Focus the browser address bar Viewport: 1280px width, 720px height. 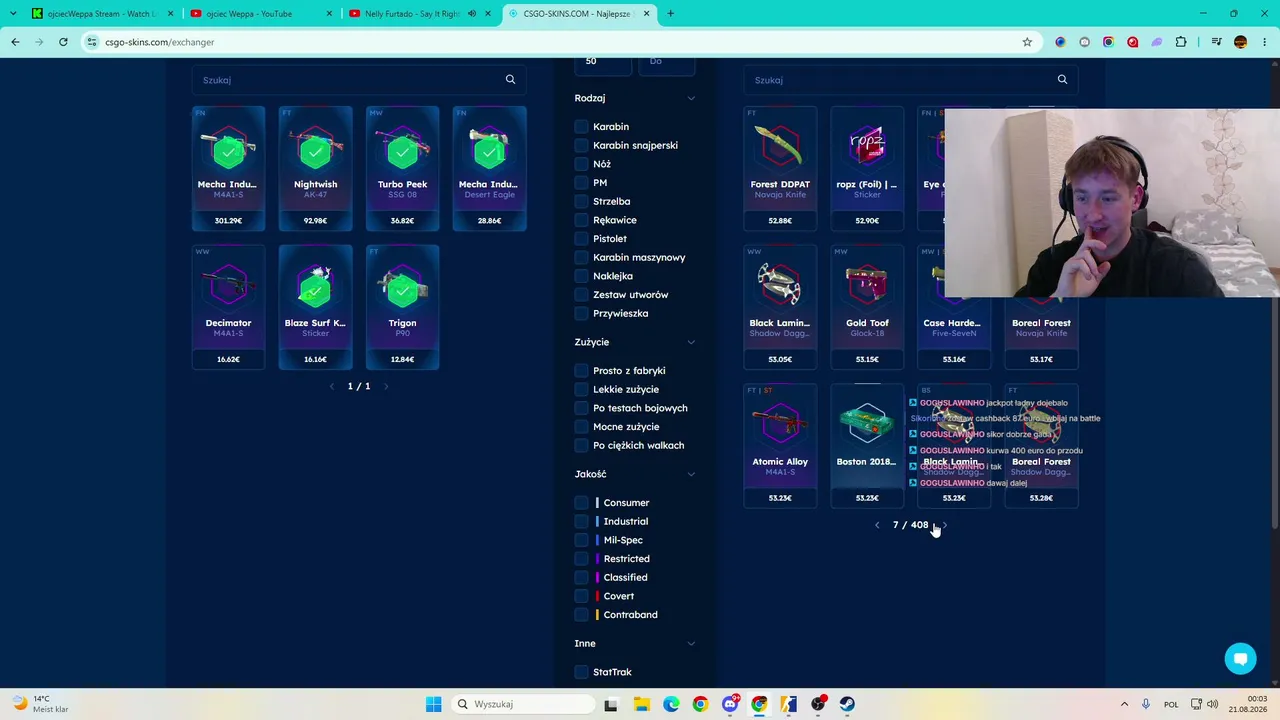coord(560,42)
